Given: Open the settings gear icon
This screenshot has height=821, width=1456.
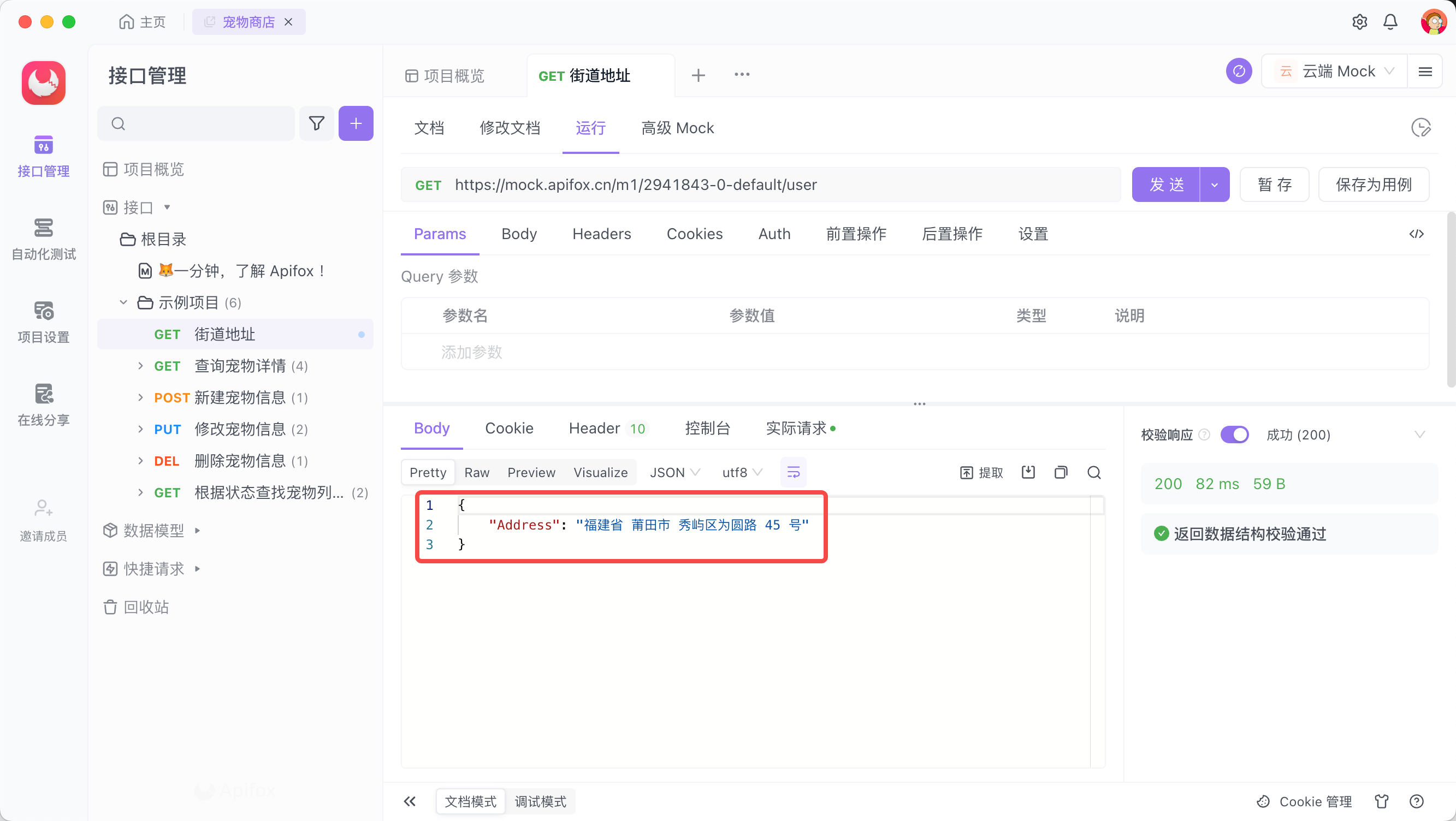Looking at the screenshot, I should click(1359, 22).
